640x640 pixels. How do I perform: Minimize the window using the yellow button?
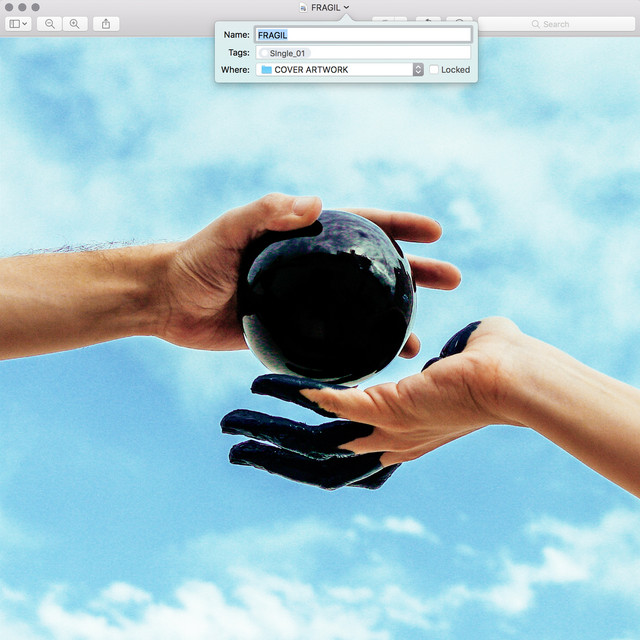click(21, 7)
